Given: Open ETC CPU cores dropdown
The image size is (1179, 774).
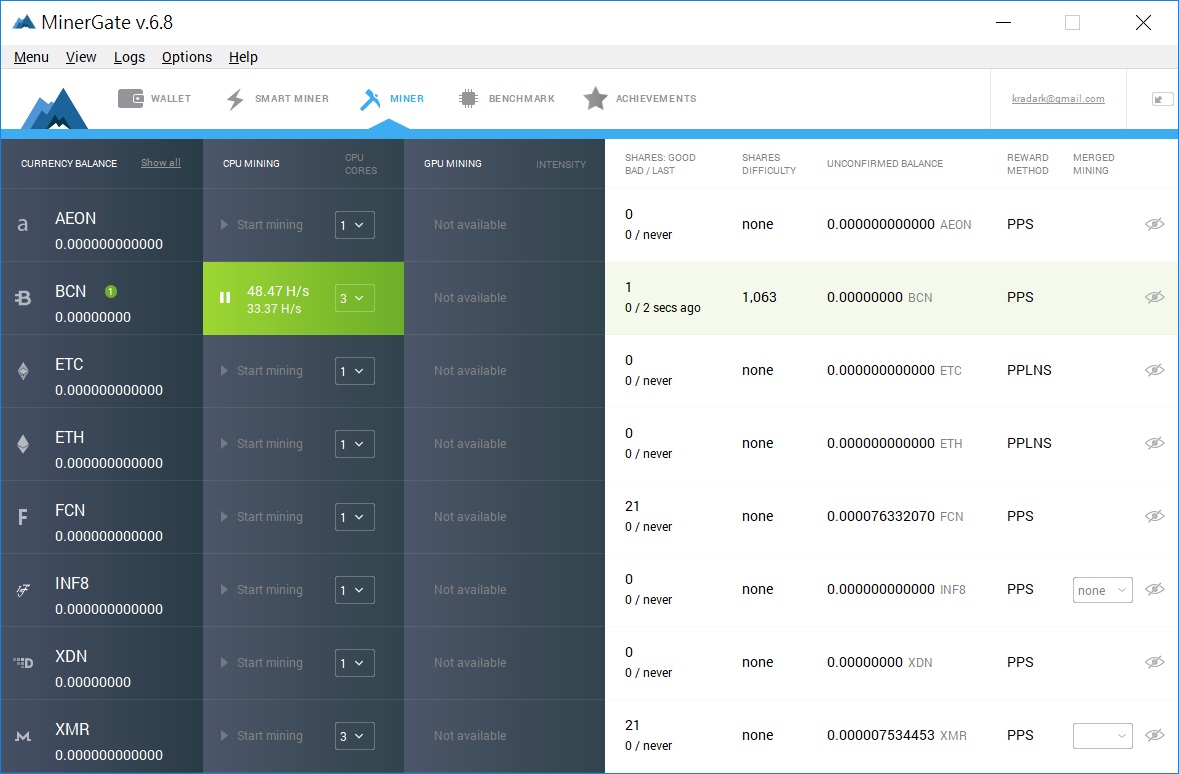Looking at the screenshot, I should [x=354, y=371].
